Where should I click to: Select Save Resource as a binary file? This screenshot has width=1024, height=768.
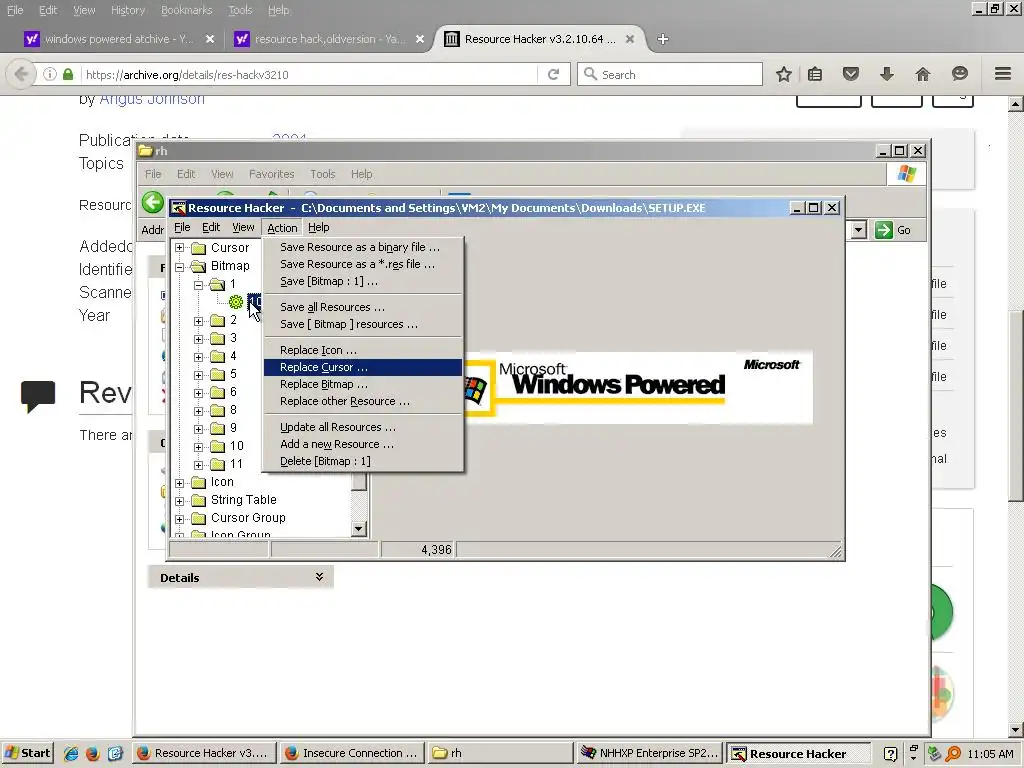[x=362, y=247]
